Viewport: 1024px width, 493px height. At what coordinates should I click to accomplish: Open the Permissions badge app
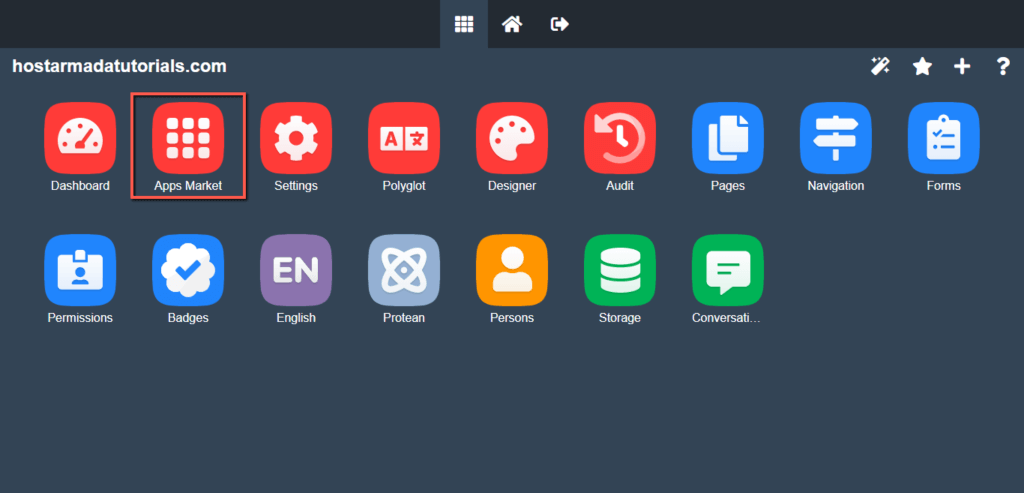[x=80, y=270]
